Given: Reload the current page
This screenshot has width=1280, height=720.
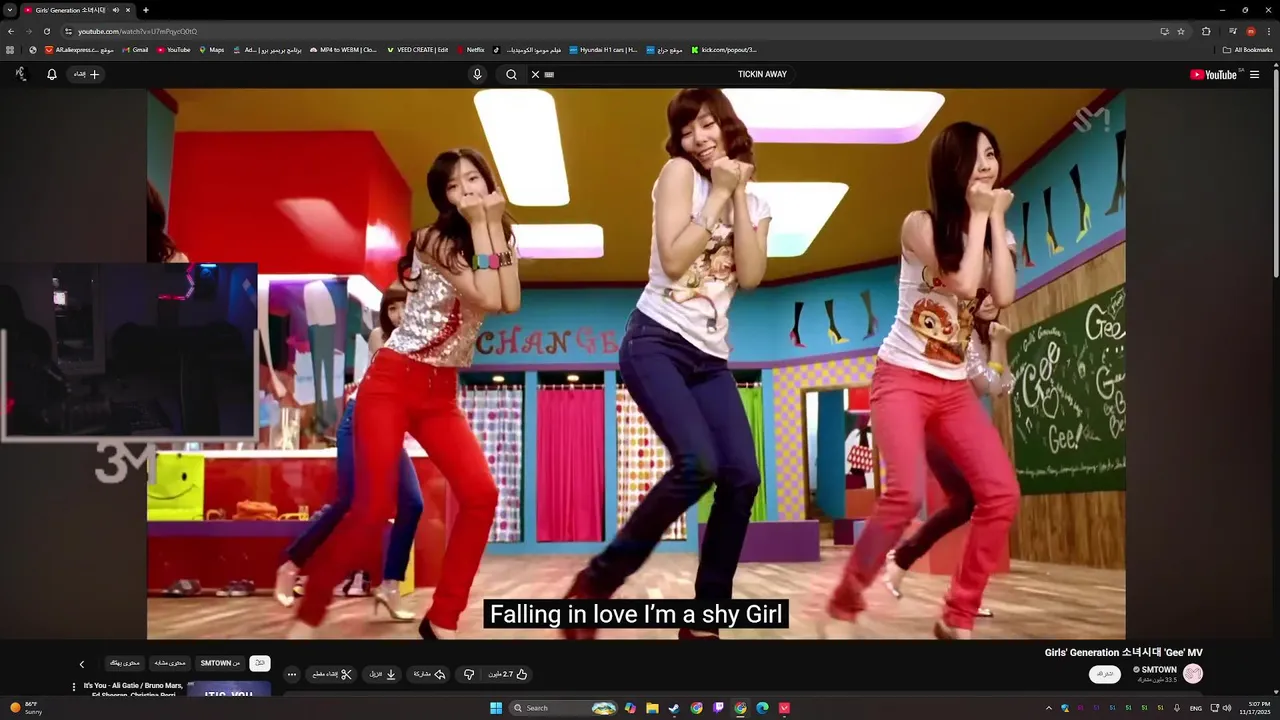Looking at the screenshot, I should click(x=46, y=31).
